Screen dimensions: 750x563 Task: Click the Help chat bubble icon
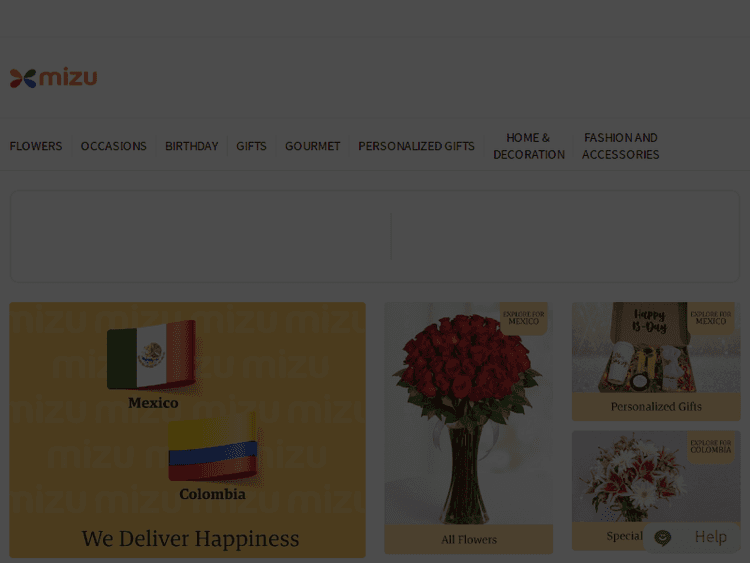[x=663, y=538]
